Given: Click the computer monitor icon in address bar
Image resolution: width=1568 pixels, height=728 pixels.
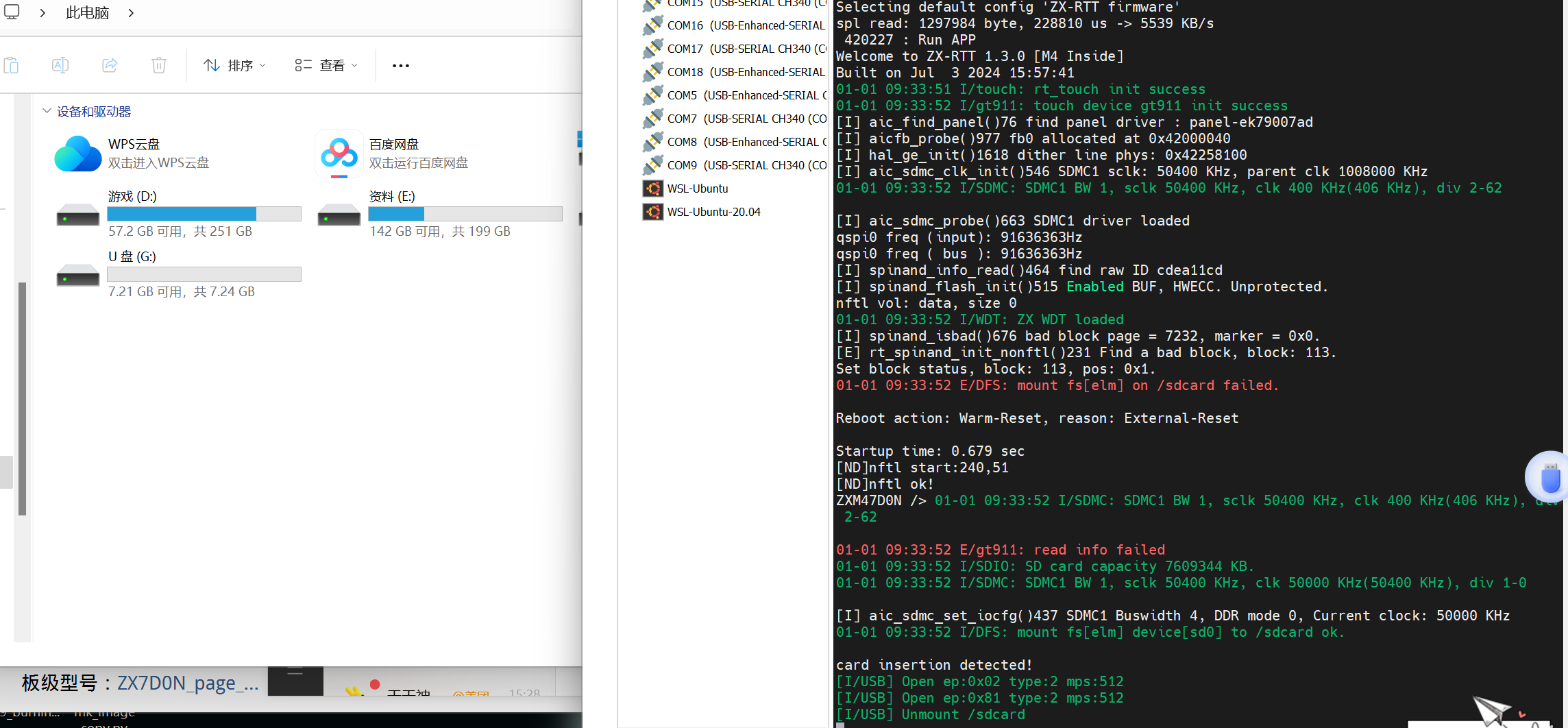Looking at the screenshot, I should (12, 12).
